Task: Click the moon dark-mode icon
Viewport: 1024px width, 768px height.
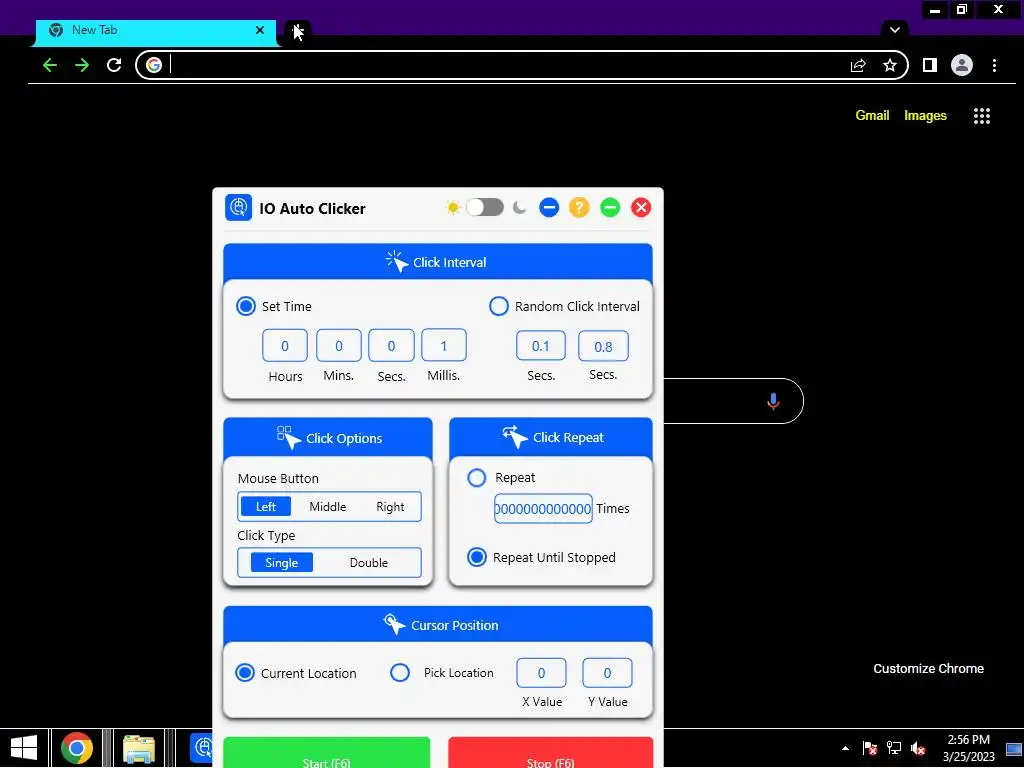Action: [x=520, y=208]
